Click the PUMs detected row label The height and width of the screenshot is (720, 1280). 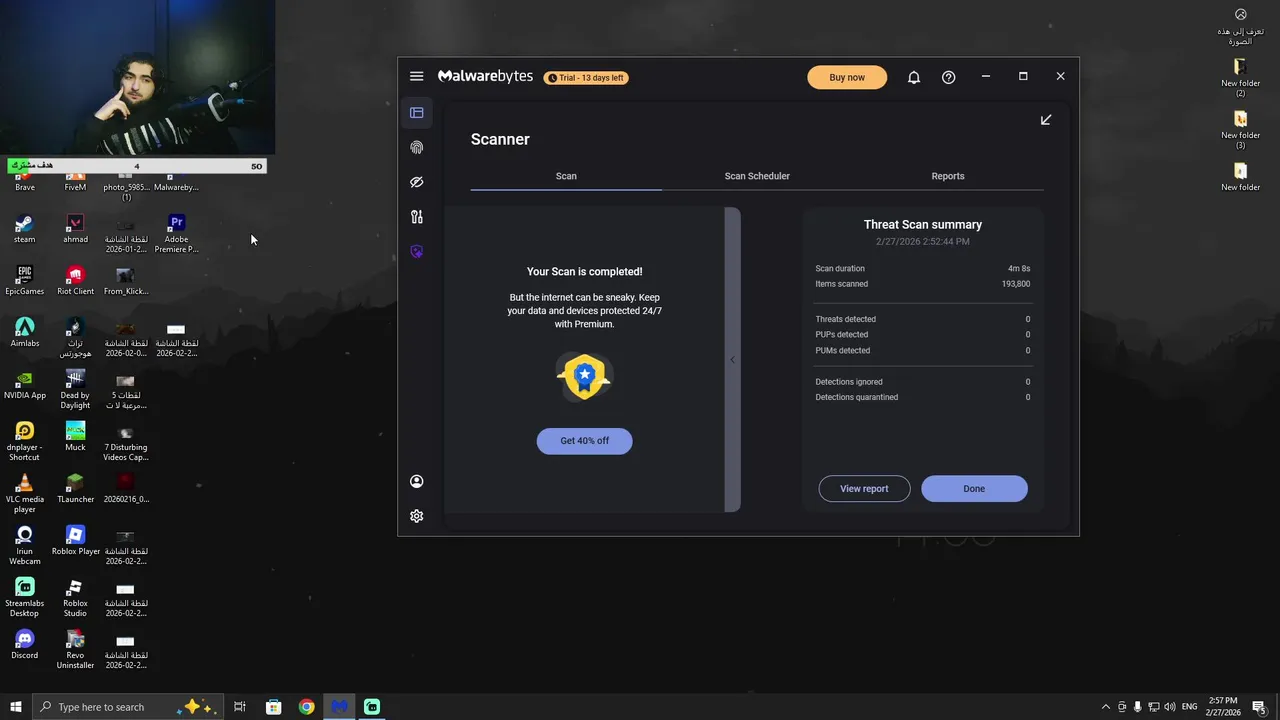[x=843, y=351]
